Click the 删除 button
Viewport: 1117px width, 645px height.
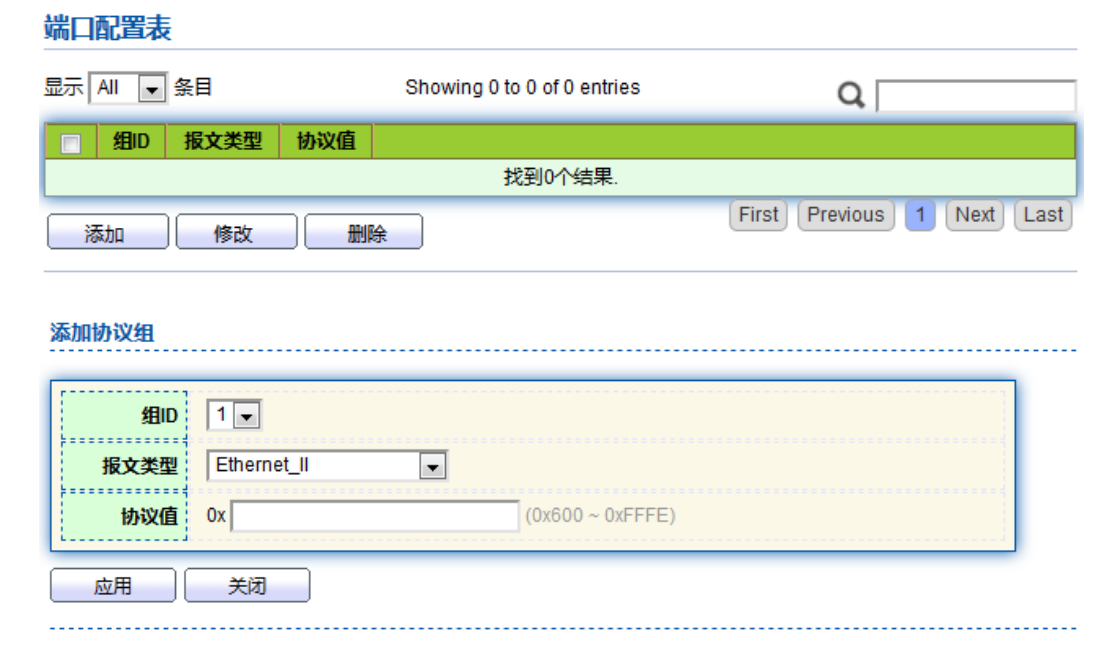click(x=363, y=232)
